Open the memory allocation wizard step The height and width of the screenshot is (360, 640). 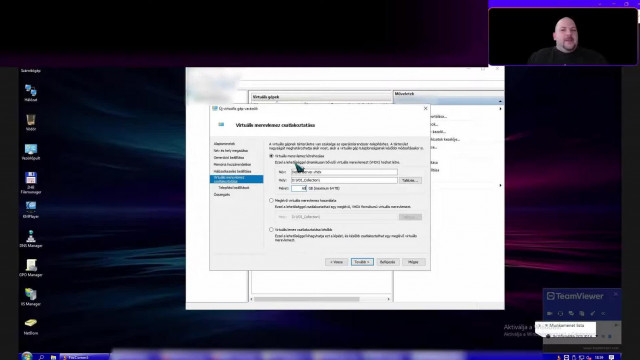(232, 164)
